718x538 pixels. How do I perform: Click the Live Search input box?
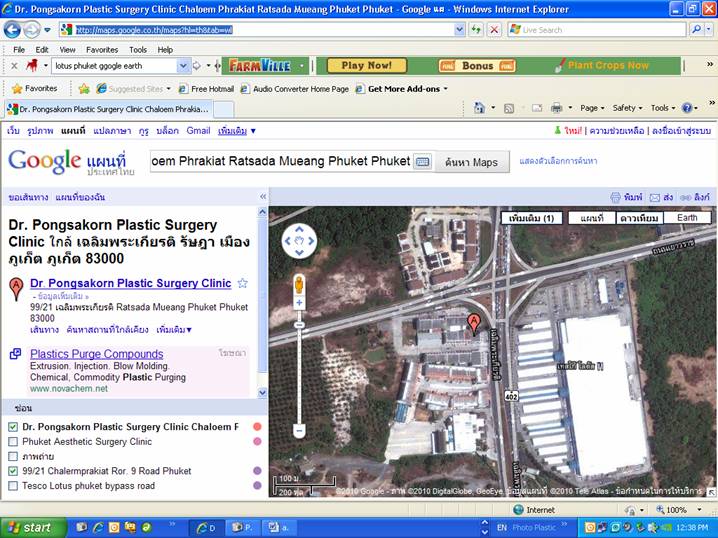pyautogui.click(x=596, y=30)
